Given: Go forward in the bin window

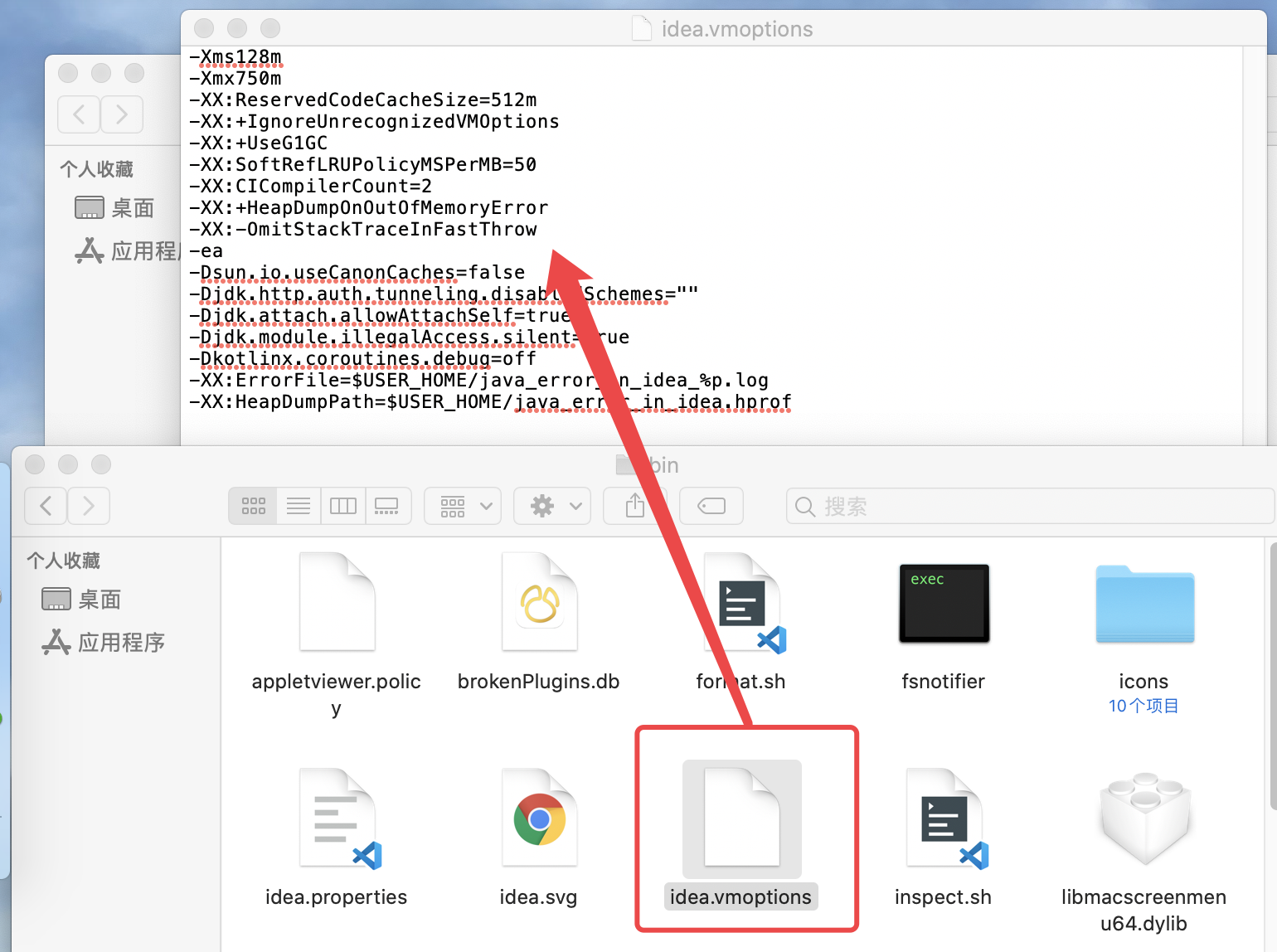Looking at the screenshot, I should [x=89, y=506].
